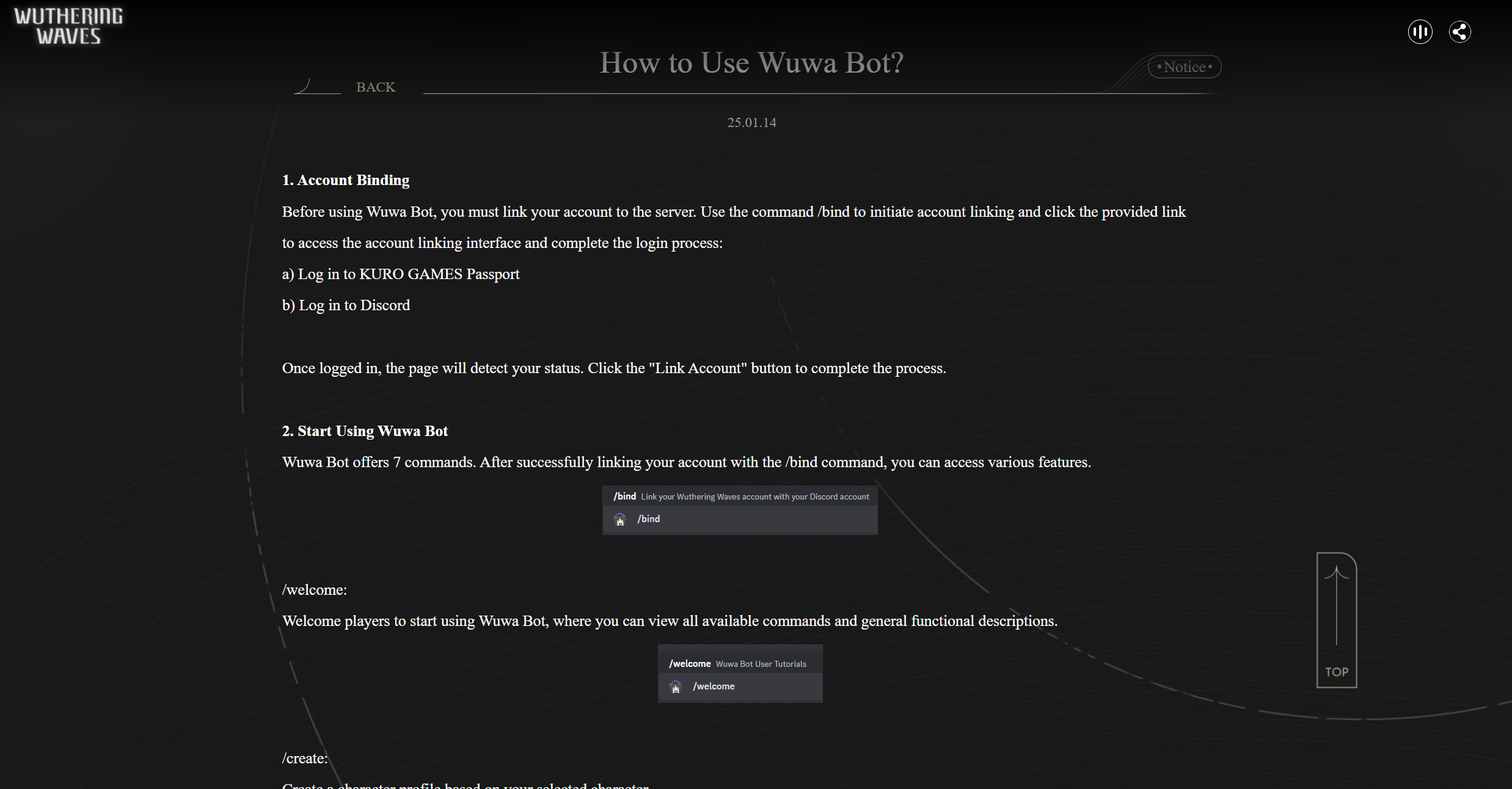Go back using the BACK link
The image size is (1512, 789).
pyautogui.click(x=376, y=87)
